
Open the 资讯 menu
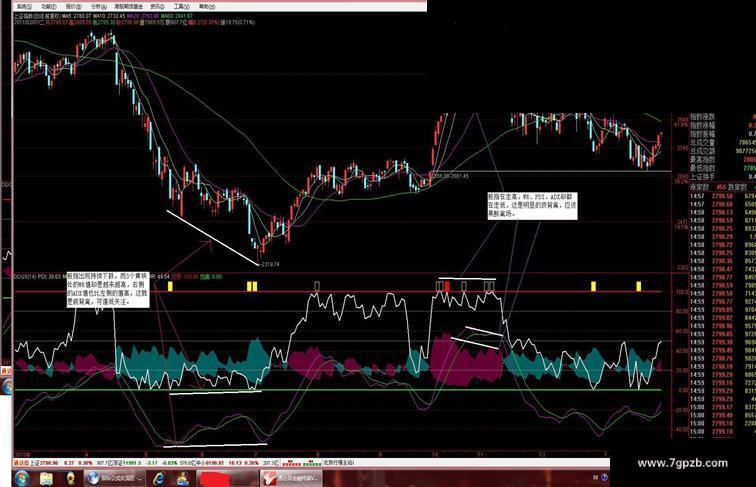point(157,7)
